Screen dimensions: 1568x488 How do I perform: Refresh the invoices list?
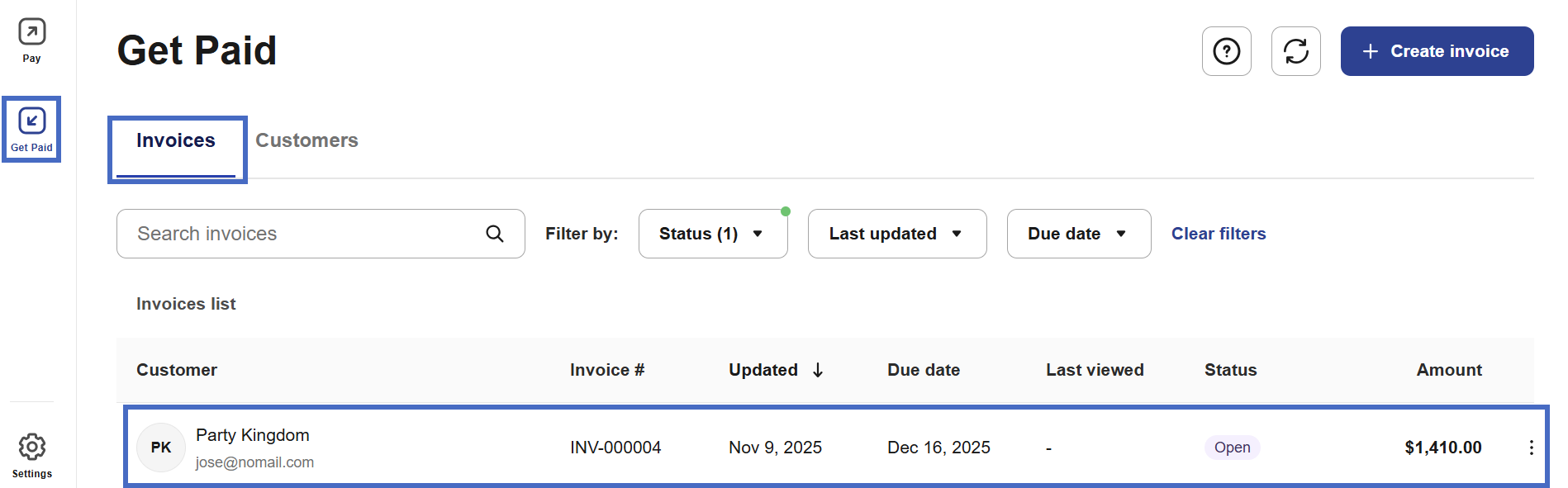(1295, 51)
